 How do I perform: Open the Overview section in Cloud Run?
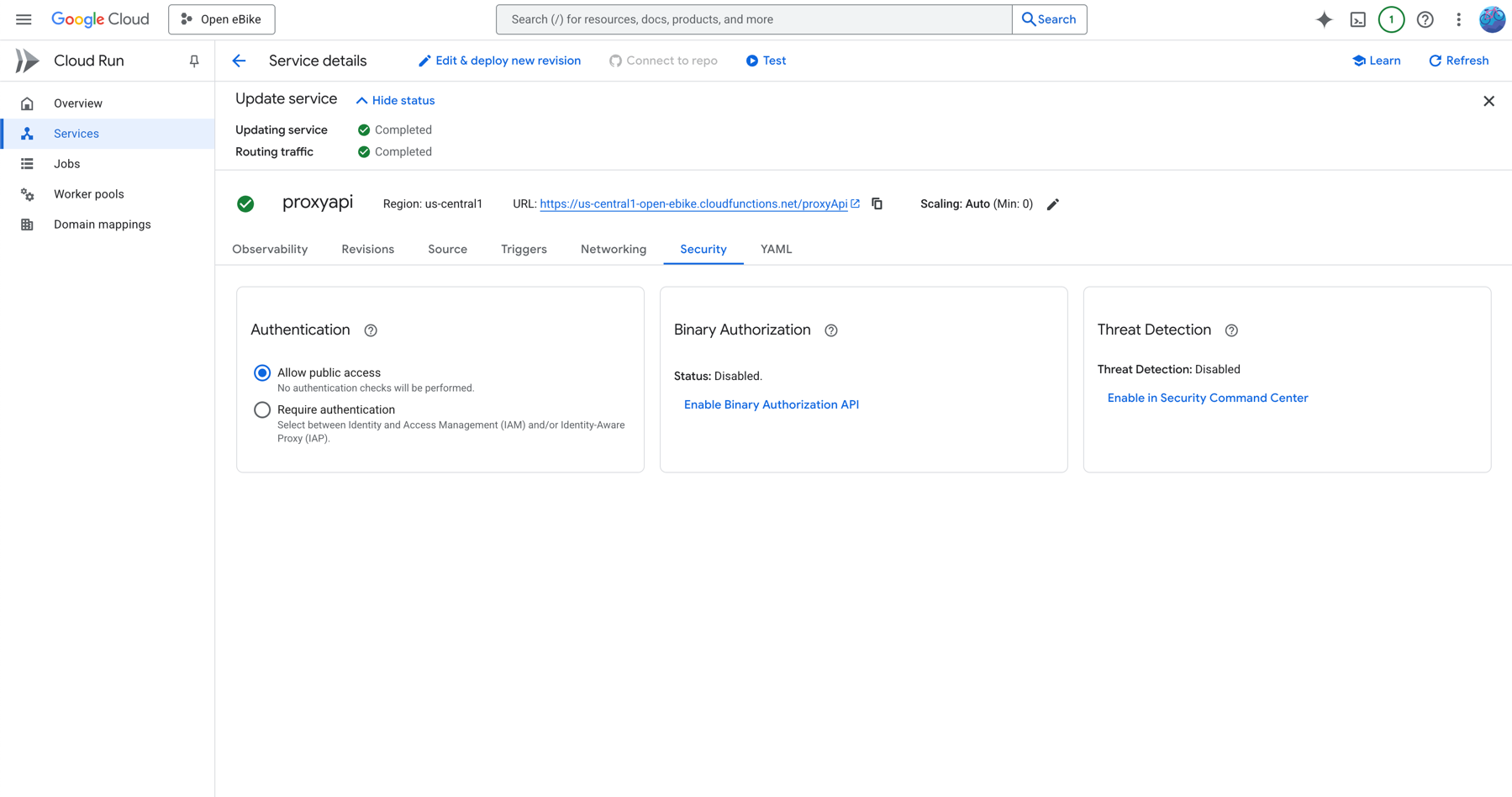pyautogui.click(x=77, y=103)
